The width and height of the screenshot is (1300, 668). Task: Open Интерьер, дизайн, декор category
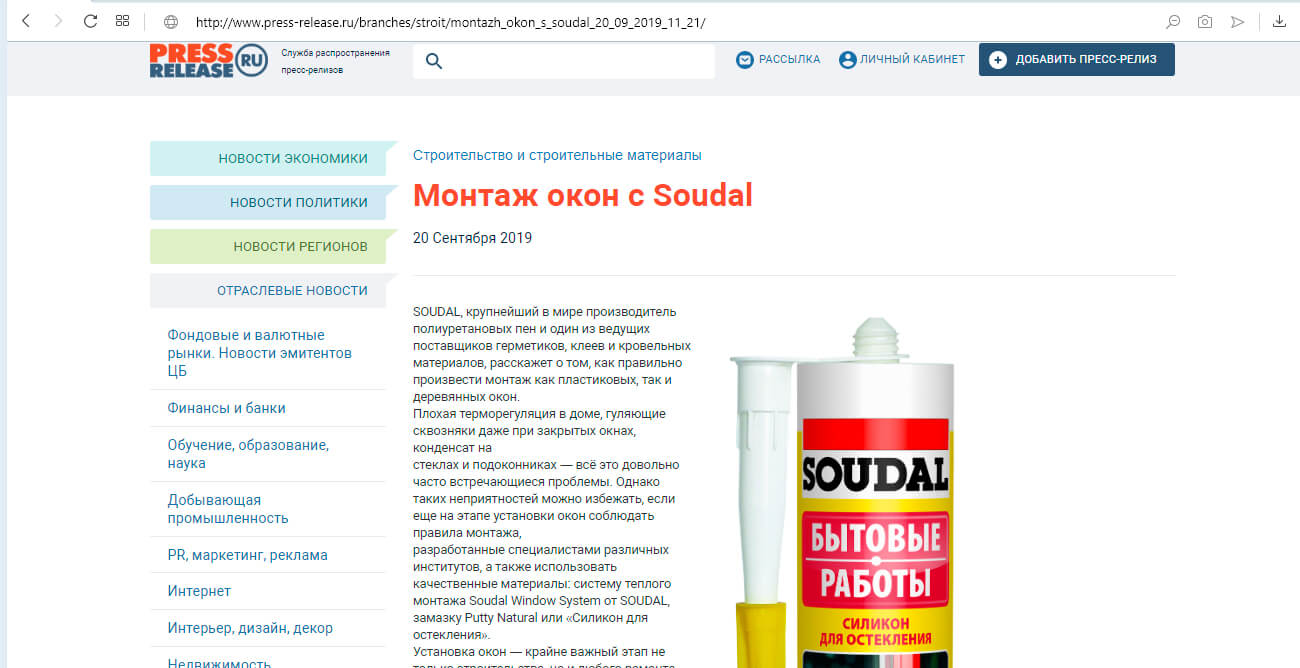(250, 628)
